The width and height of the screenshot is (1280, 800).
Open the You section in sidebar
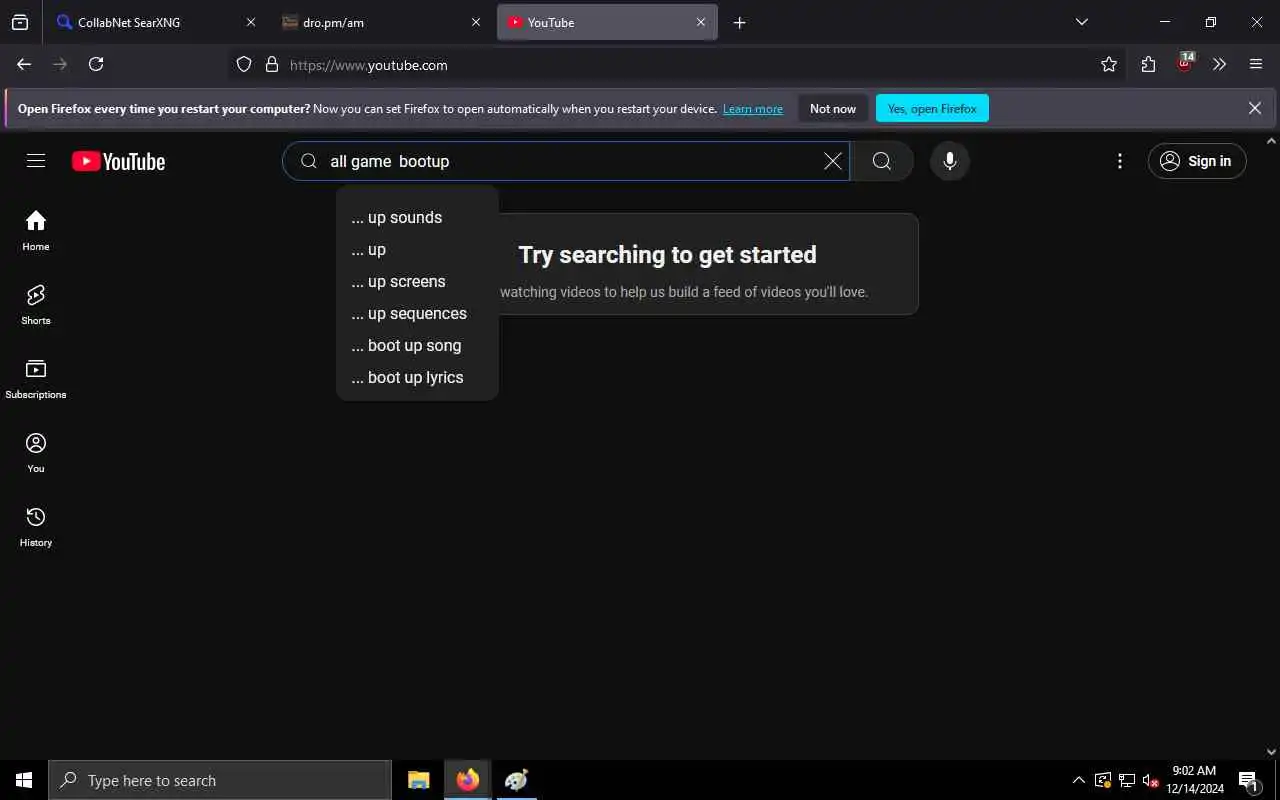click(x=36, y=452)
